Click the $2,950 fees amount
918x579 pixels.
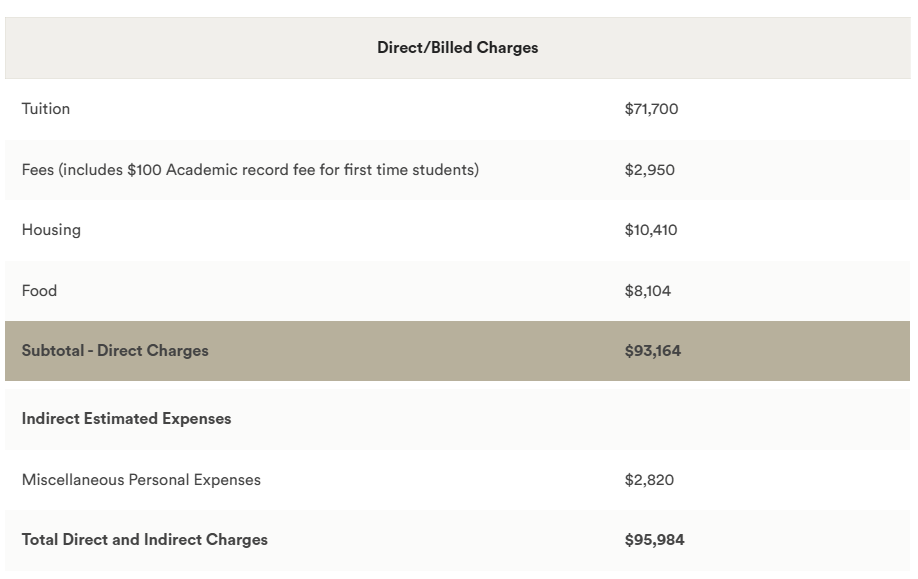tap(649, 170)
